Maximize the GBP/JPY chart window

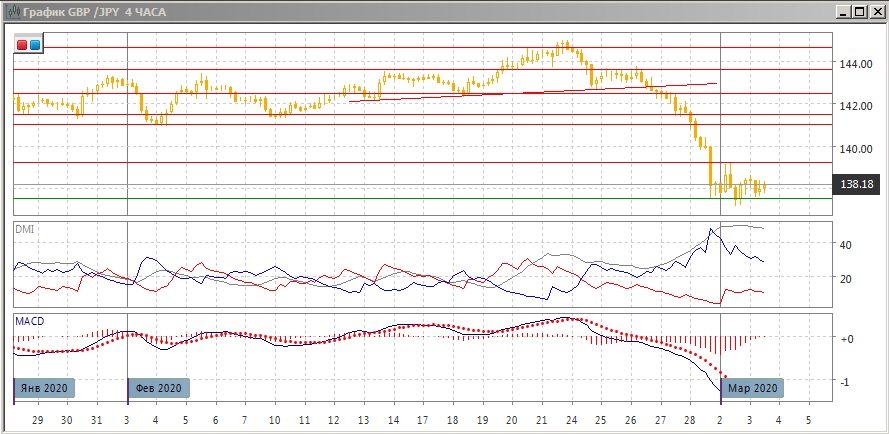pyautogui.click(x=860, y=11)
